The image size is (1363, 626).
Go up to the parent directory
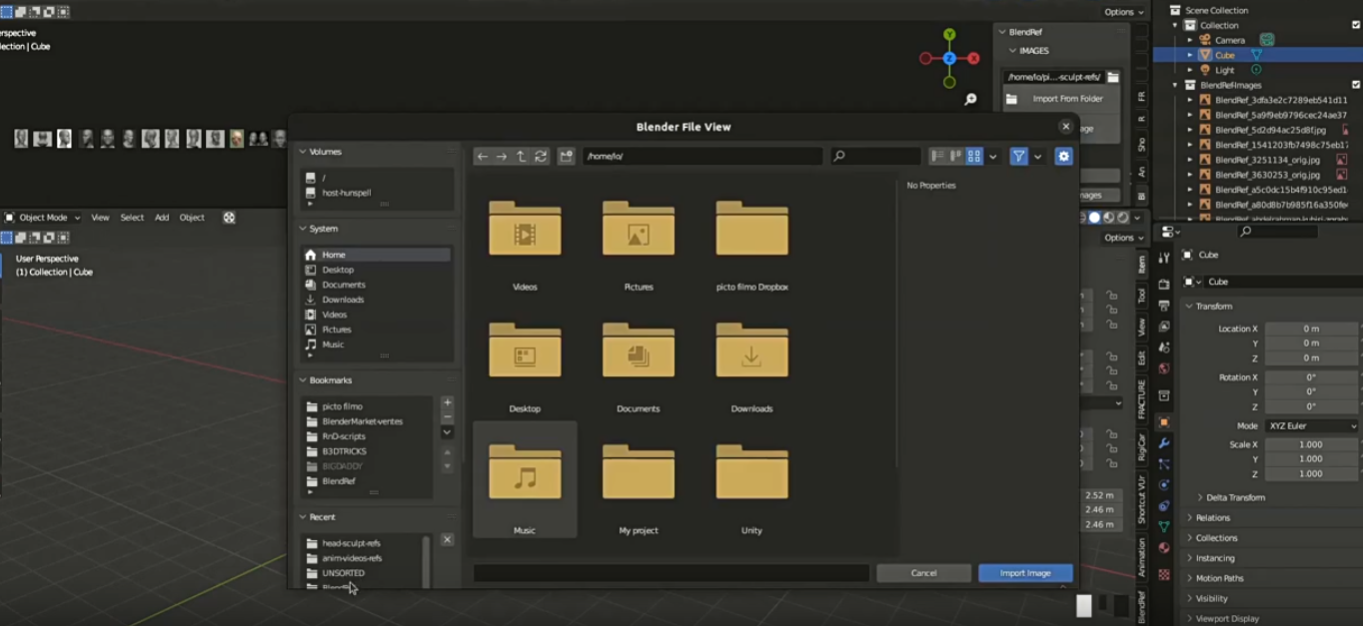pyautogui.click(x=521, y=156)
